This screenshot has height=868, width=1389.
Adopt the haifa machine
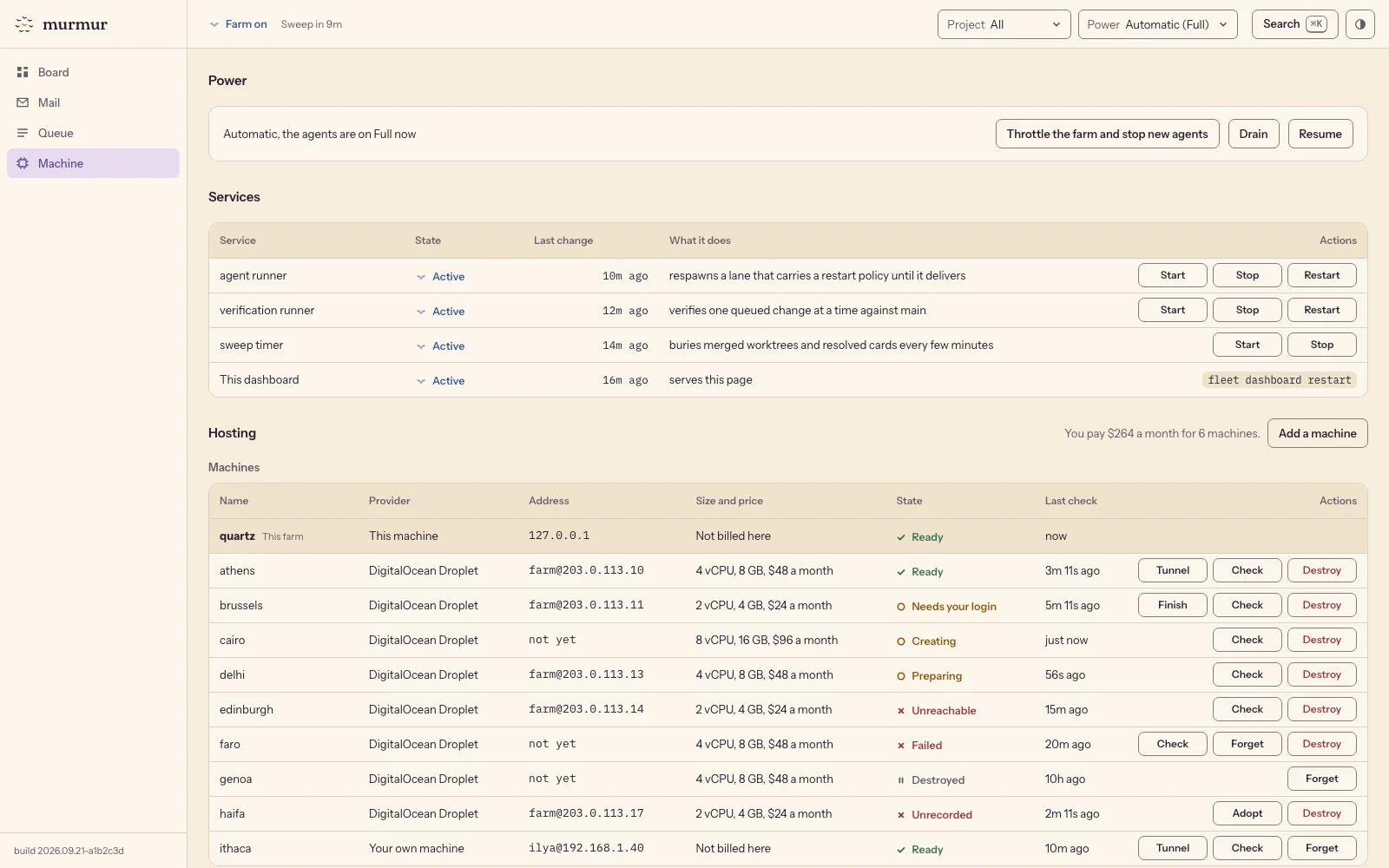1247,813
